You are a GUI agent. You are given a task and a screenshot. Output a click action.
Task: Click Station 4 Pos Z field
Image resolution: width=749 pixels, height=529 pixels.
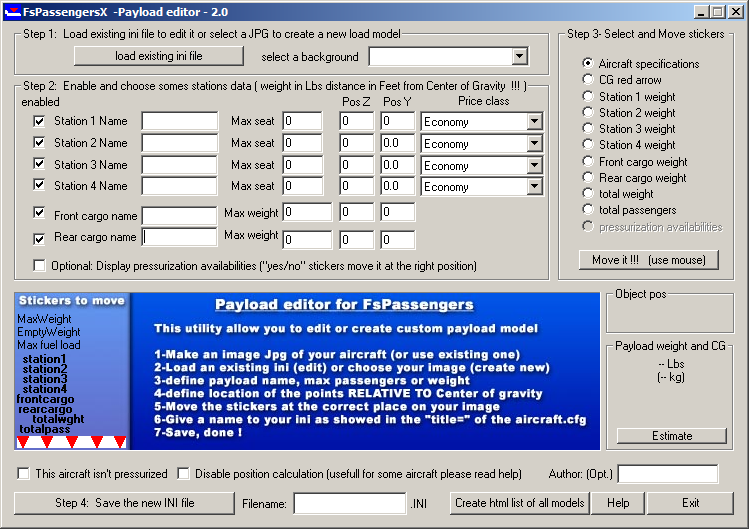356,186
